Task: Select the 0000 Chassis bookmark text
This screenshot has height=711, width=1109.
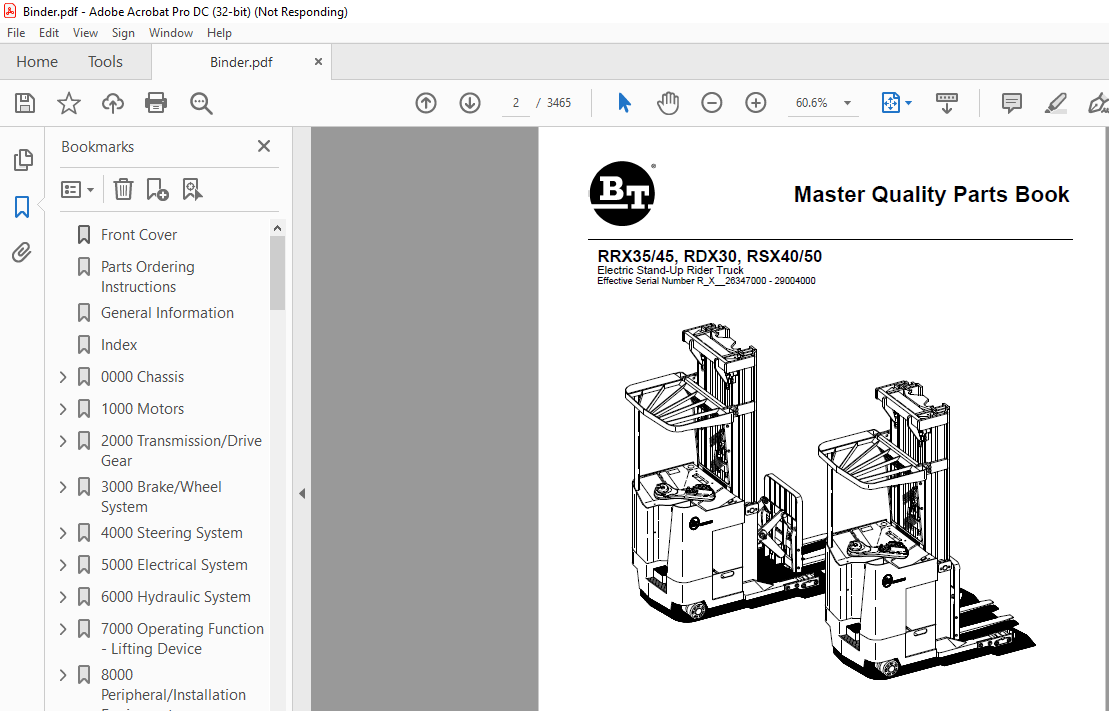Action: 142,377
